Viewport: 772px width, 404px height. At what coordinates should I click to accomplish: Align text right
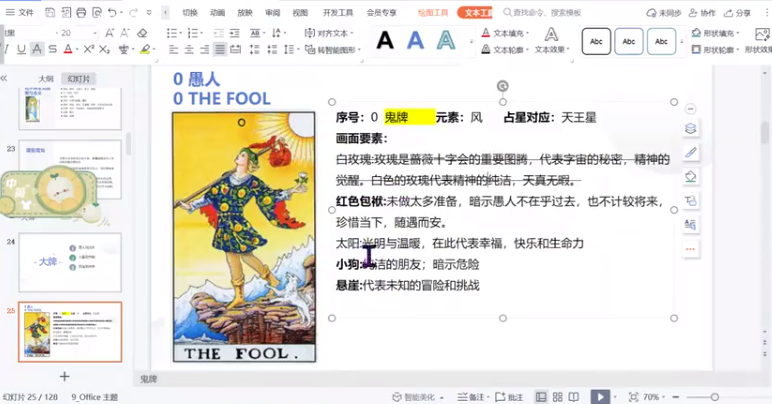(204, 49)
